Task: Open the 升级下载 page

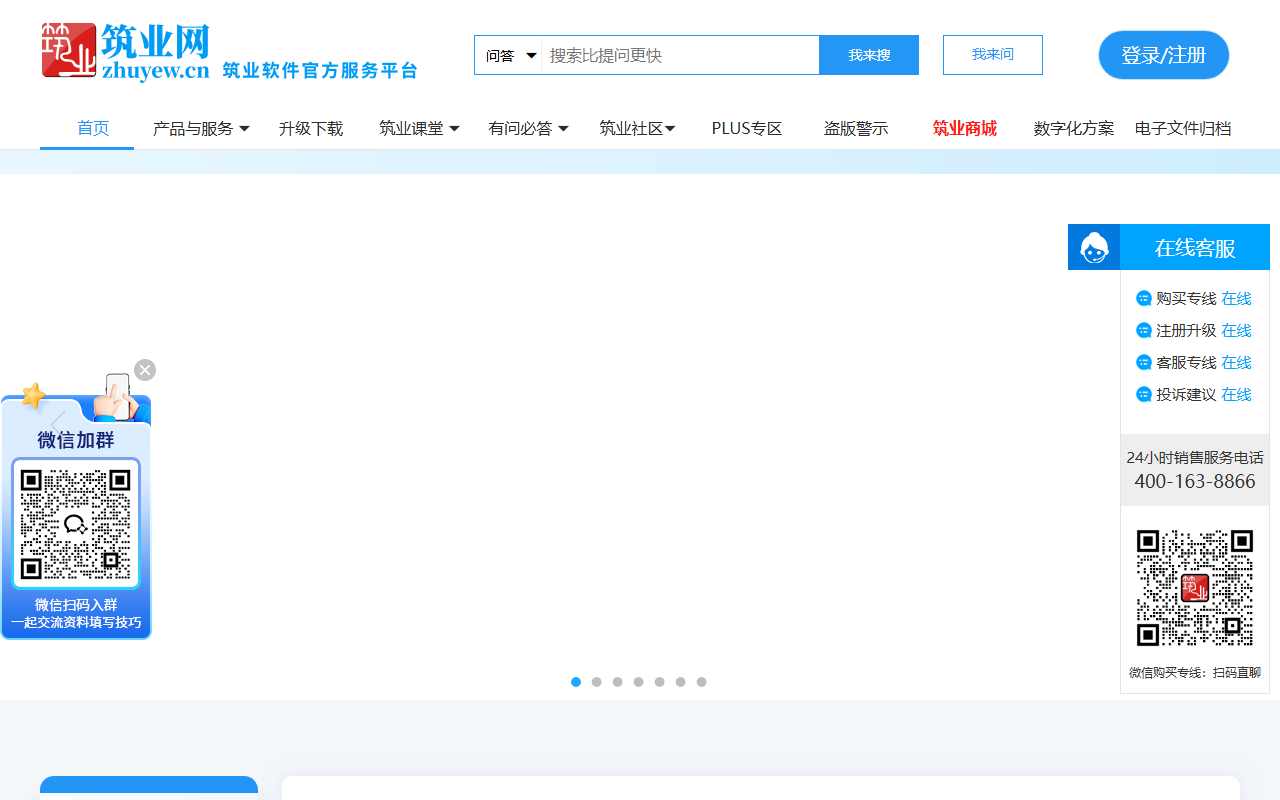Action: pos(311,128)
